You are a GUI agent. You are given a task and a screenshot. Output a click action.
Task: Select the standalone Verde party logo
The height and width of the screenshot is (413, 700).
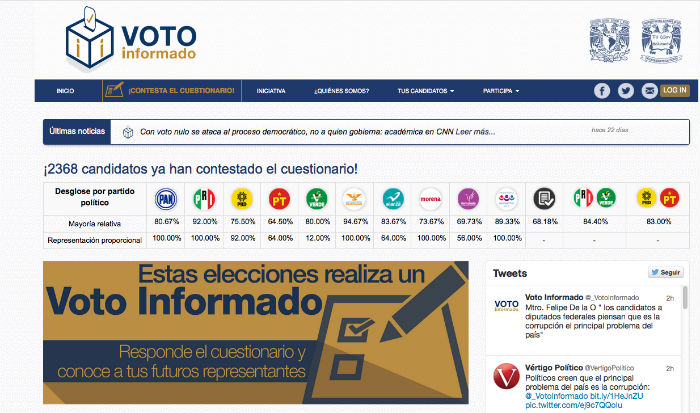coord(317,199)
